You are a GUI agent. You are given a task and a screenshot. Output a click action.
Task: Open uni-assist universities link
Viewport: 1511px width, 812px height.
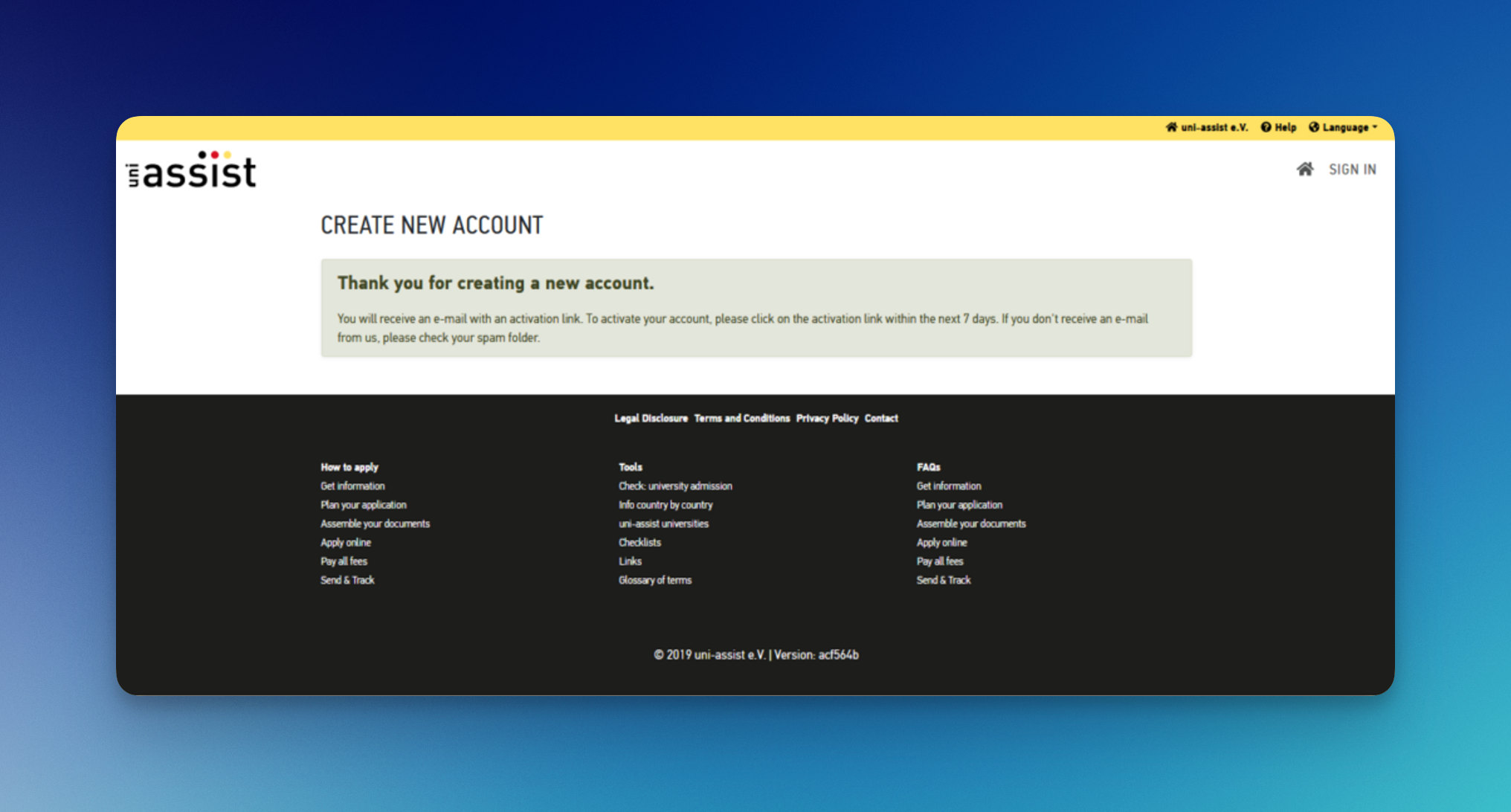pos(663,523)
